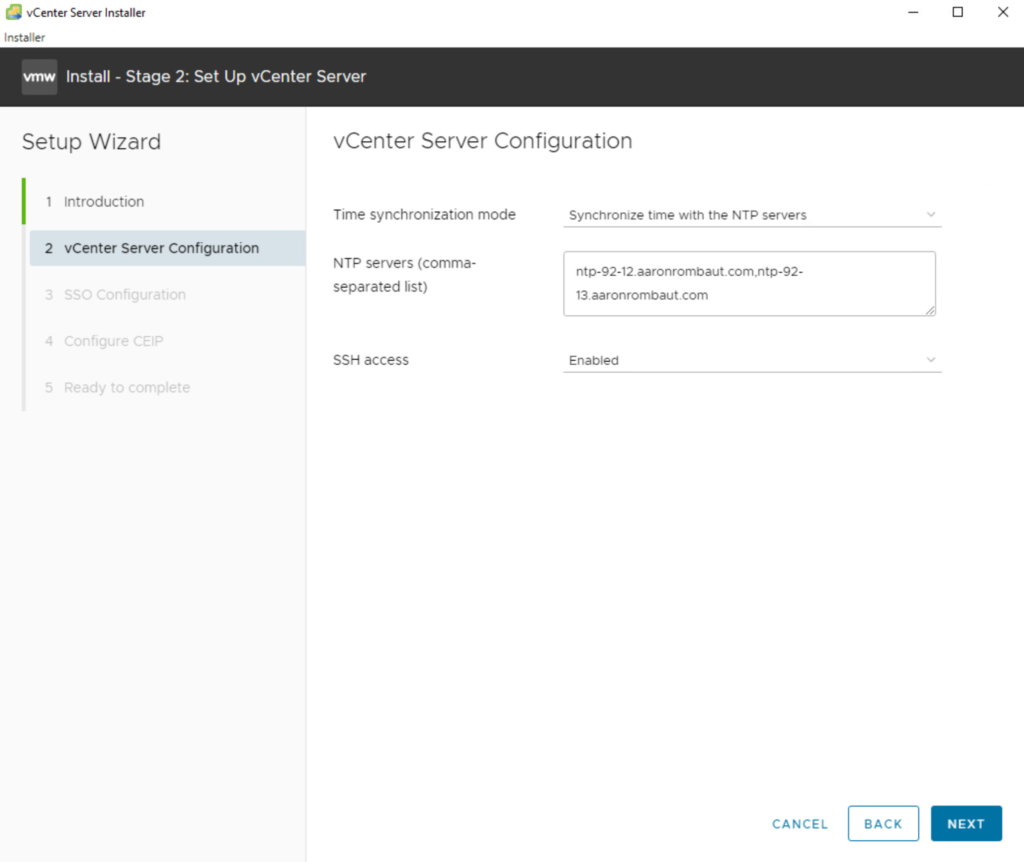
Task: Click the SSH access label
Action: coord(371,360)
